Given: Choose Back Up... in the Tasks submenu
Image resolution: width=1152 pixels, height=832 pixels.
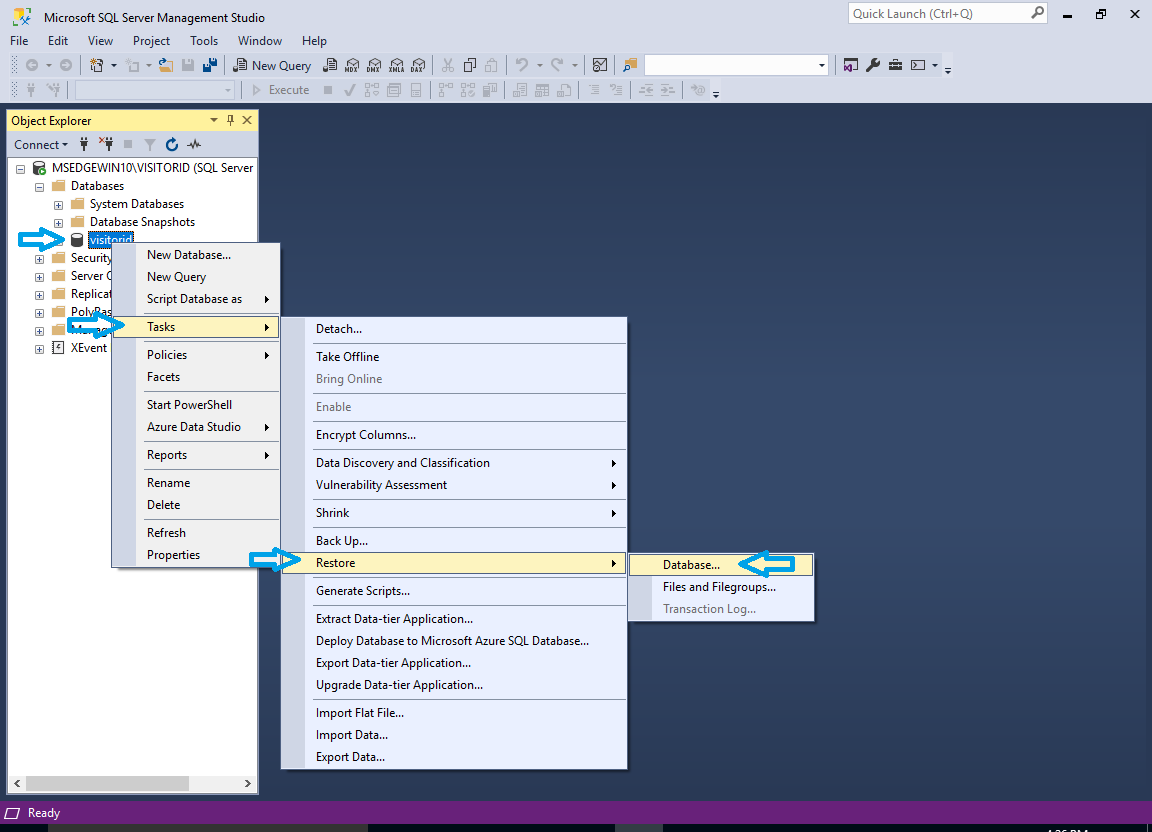Looking at the screenshot, I should click(342, 541).
